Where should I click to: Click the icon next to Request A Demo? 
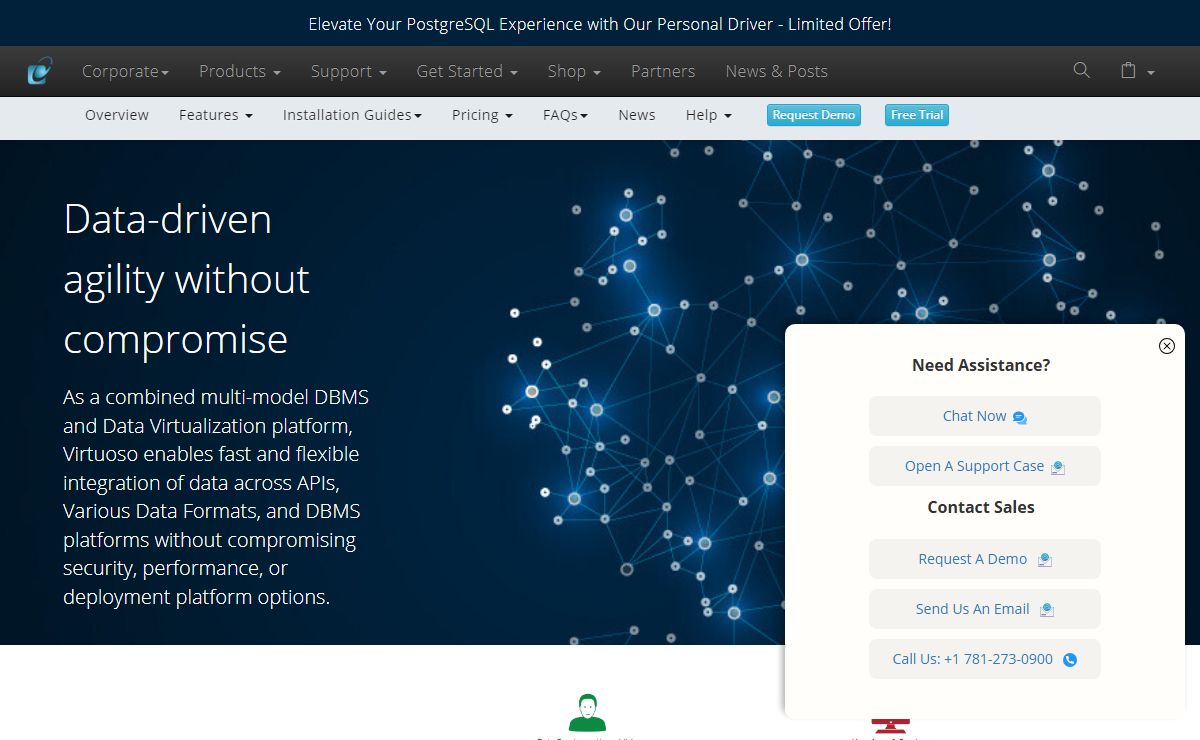1044,560
